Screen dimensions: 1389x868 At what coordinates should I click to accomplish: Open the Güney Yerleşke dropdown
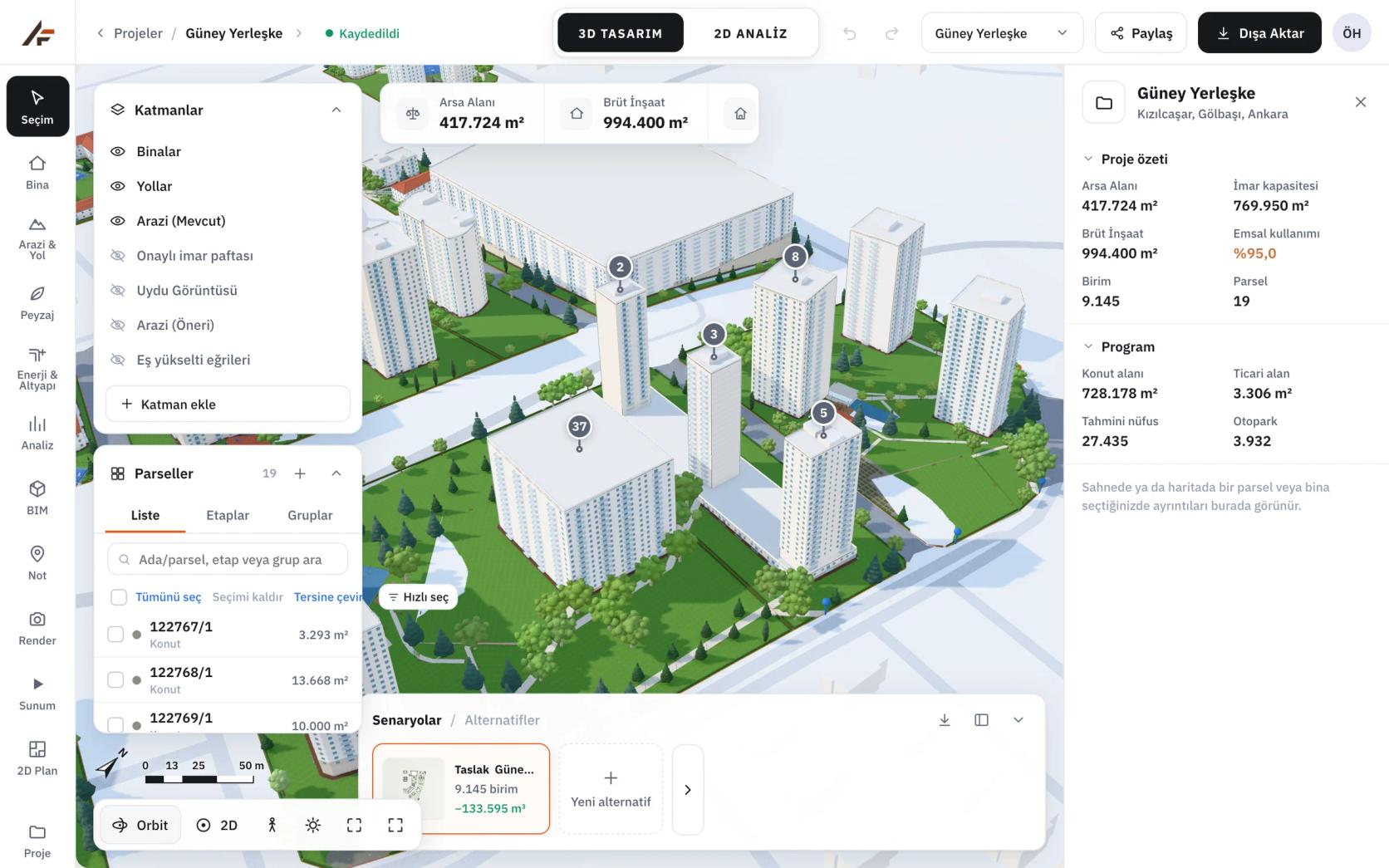(1002, 33)
